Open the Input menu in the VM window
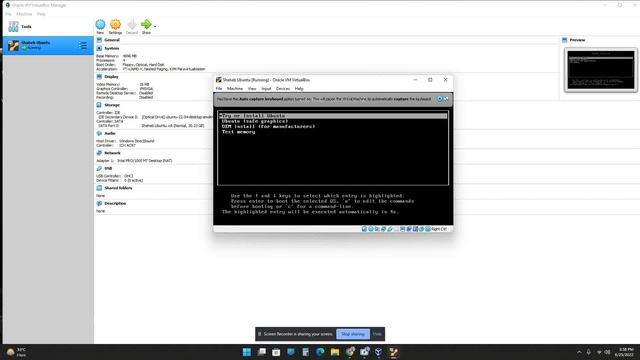Image resolution: width=640 pixels, height=360 pixels. pos(266,89)
